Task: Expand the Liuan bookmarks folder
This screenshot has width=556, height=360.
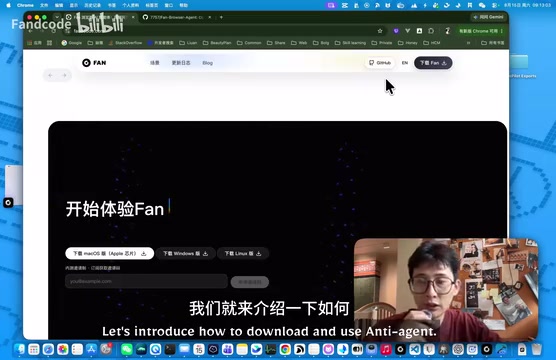Action: (188, 43)
